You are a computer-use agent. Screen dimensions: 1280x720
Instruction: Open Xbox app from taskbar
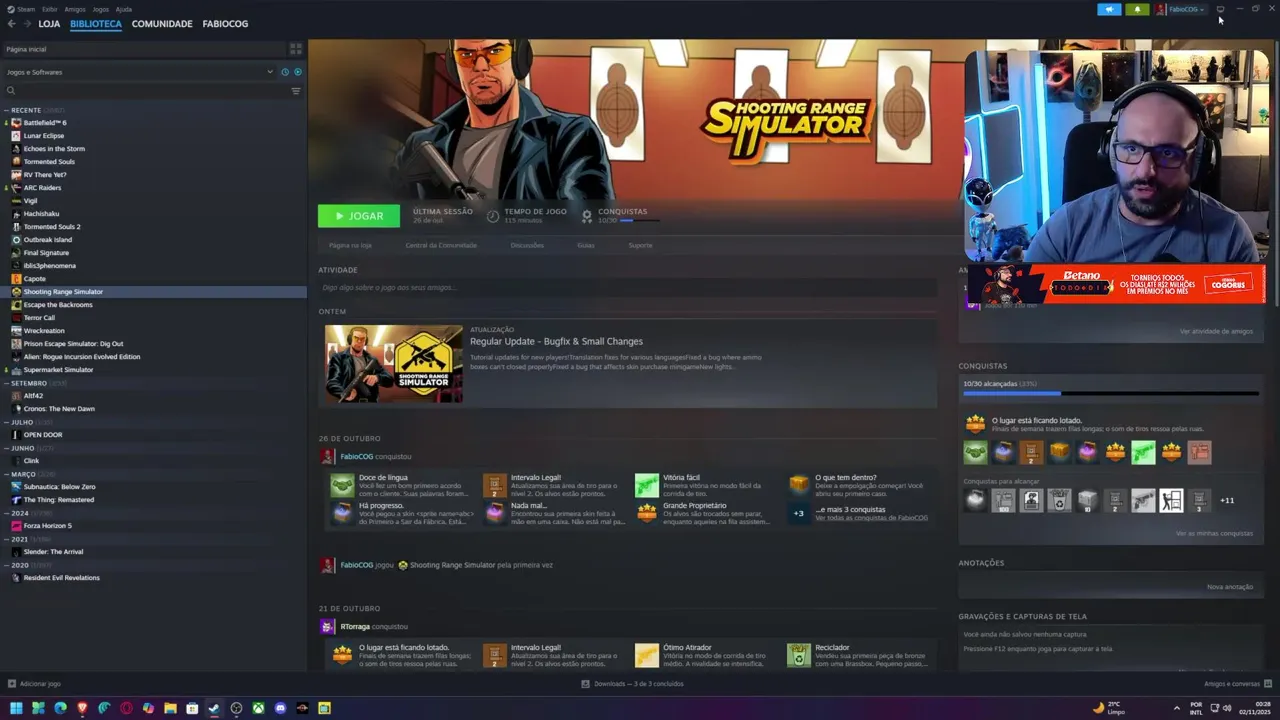[258, 708]
